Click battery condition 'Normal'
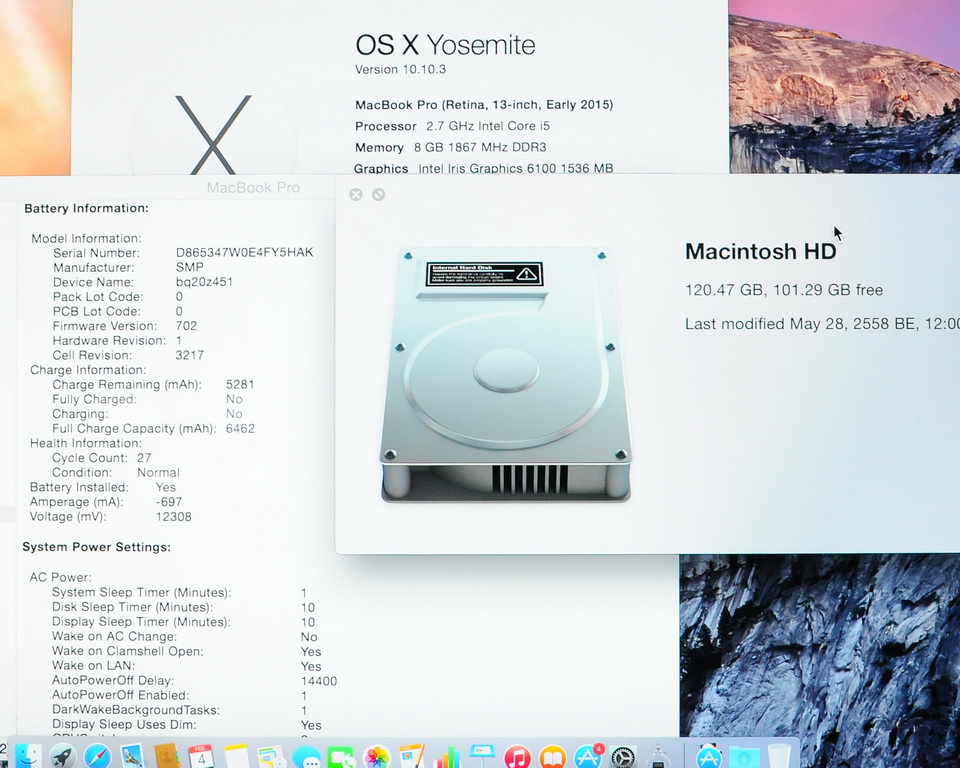This screenshot has height=768, width=960. (x=158, y=473)
